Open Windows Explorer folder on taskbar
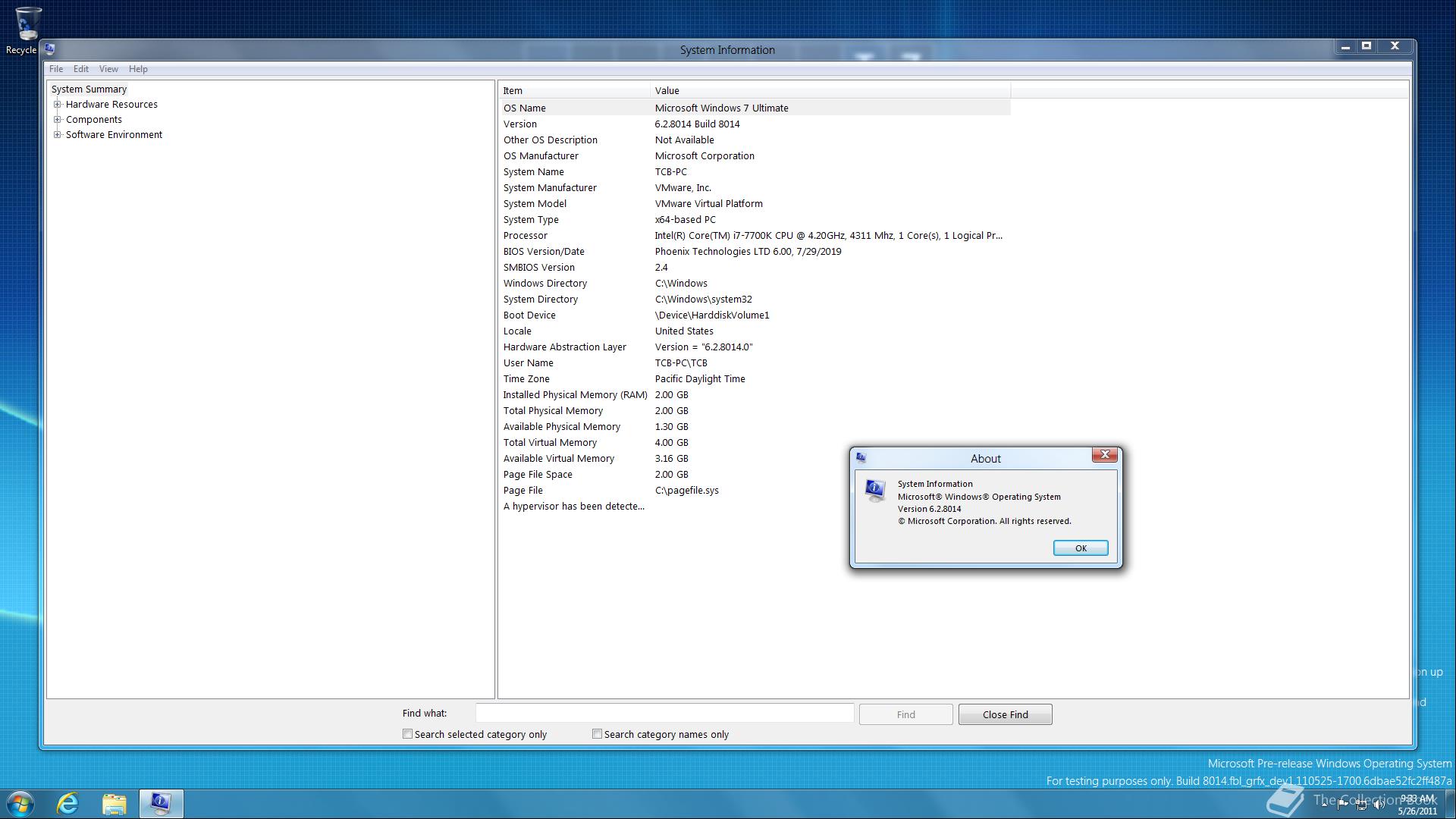This screenshot has width=1456, height=819. click(x=115, y=804)
